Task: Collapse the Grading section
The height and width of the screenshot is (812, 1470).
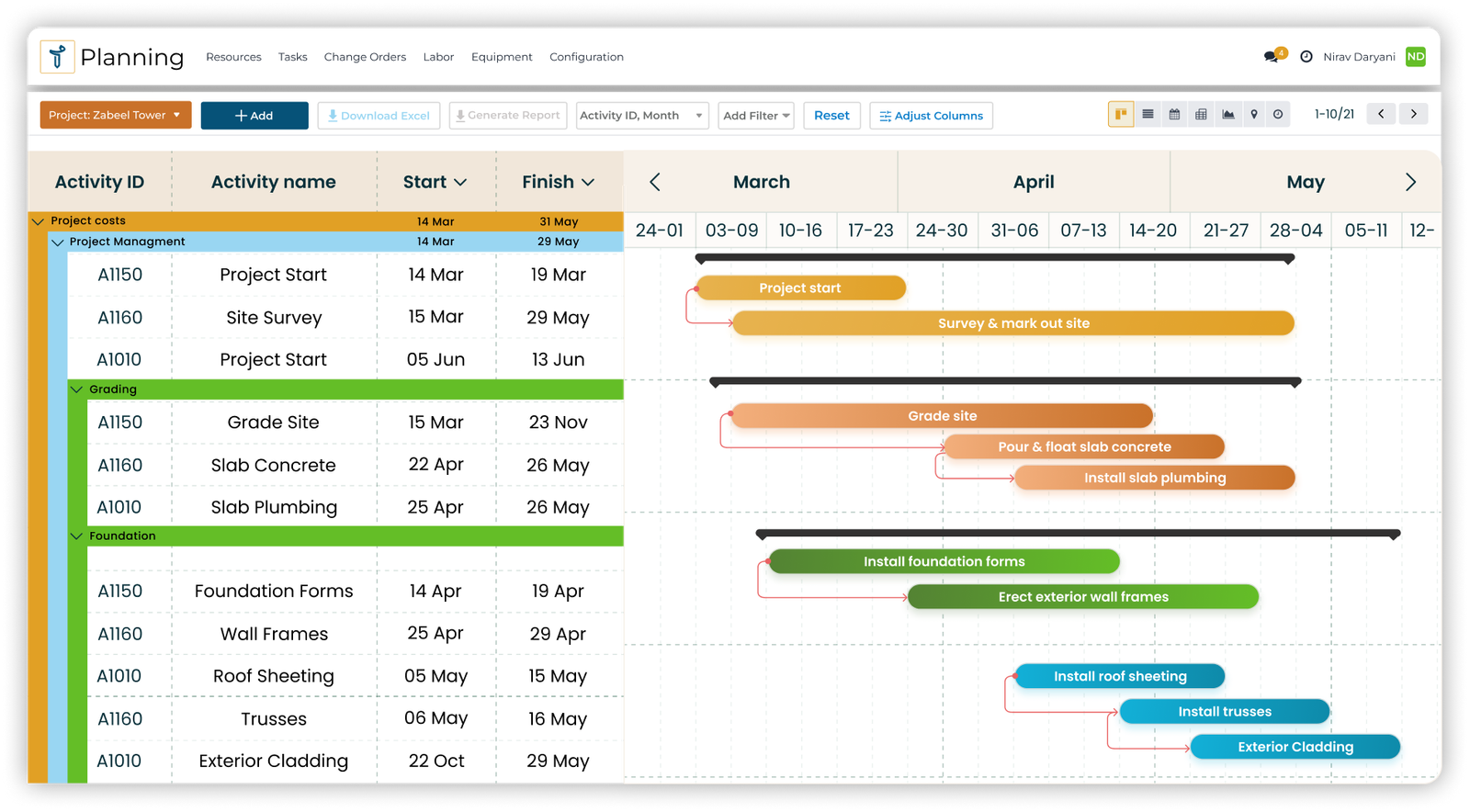Action: click(x=77, y=389)
